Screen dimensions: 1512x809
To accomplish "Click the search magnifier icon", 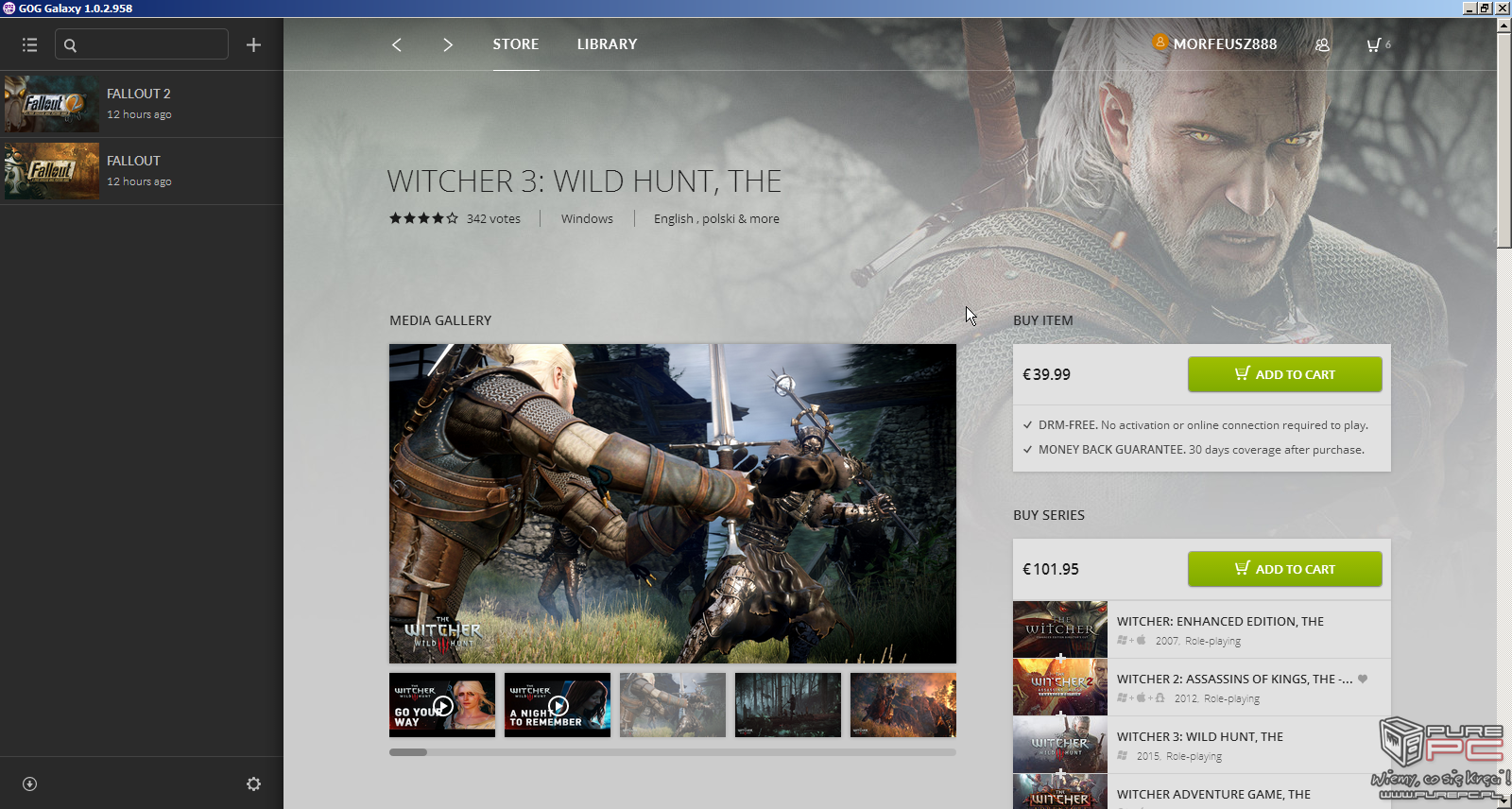I will [x=70, y=44].
